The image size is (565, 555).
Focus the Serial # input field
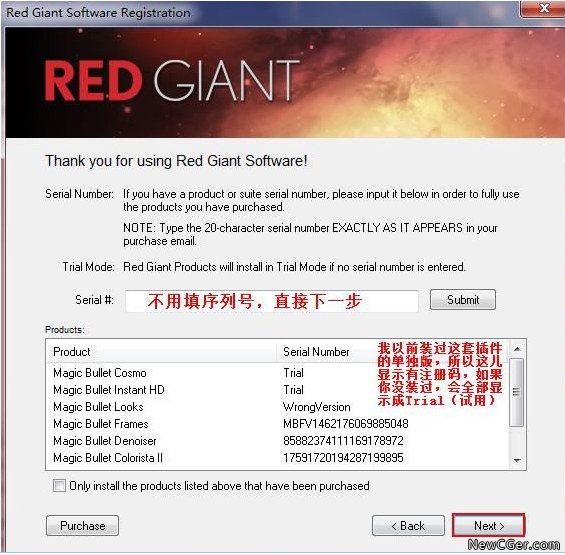(272, 301)
